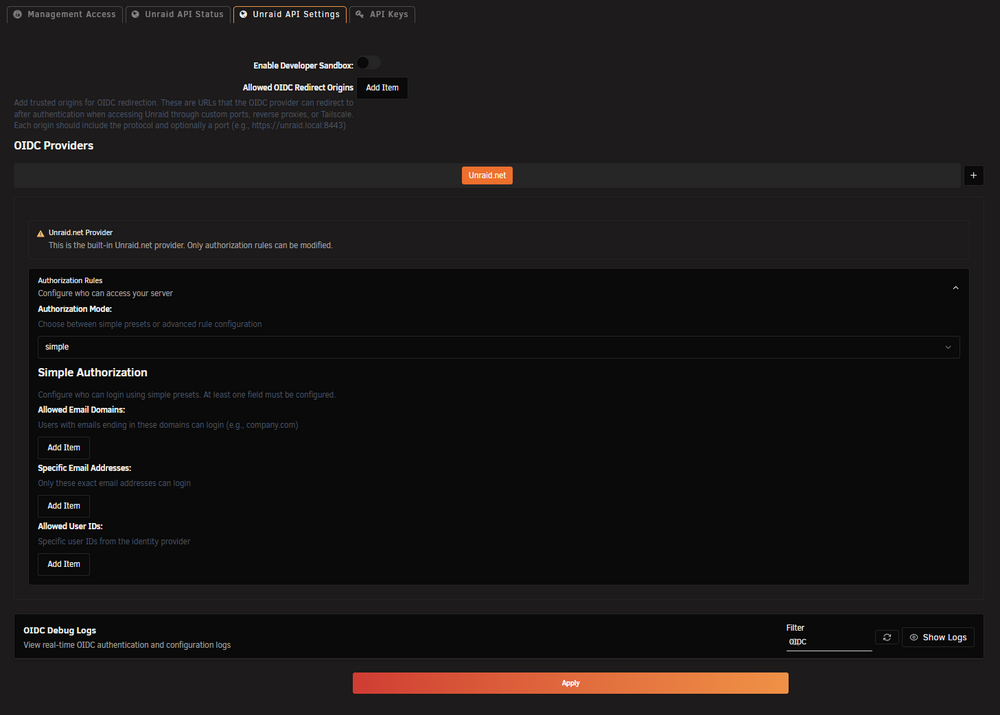Click 'Specific user IDs from the identity provider' text

click(x=114, y=542)
